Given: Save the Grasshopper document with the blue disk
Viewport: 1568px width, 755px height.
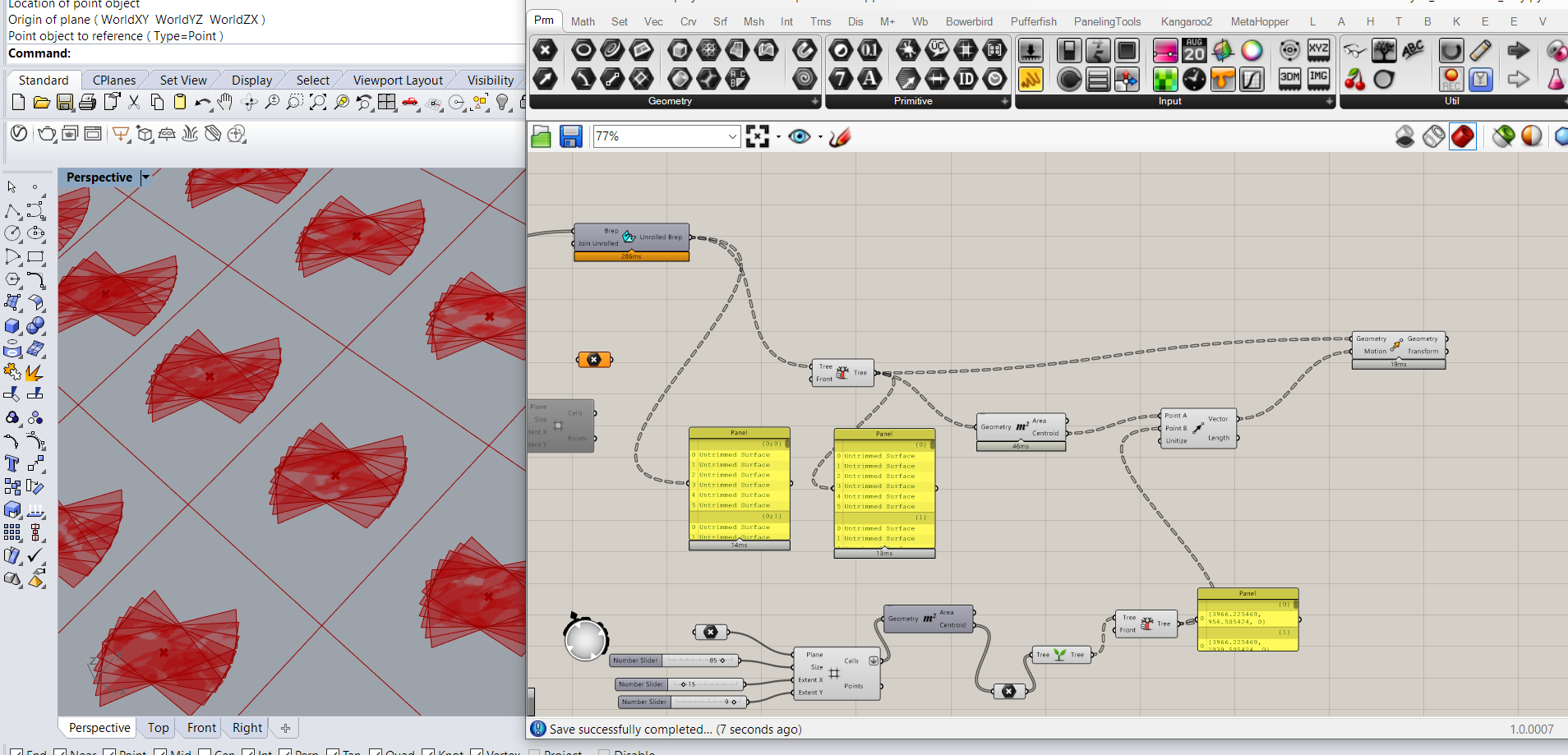Looking at the screenshot, I should point(571,136).
